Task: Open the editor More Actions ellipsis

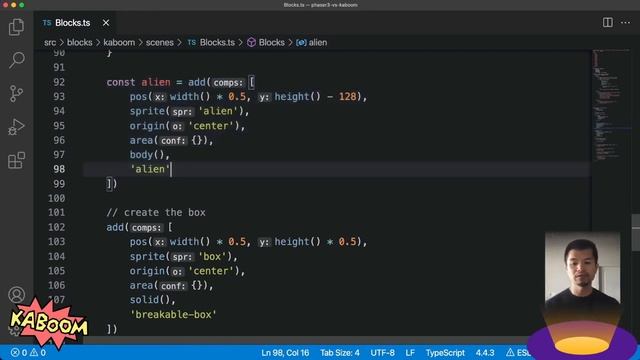Action: point(625,22)
